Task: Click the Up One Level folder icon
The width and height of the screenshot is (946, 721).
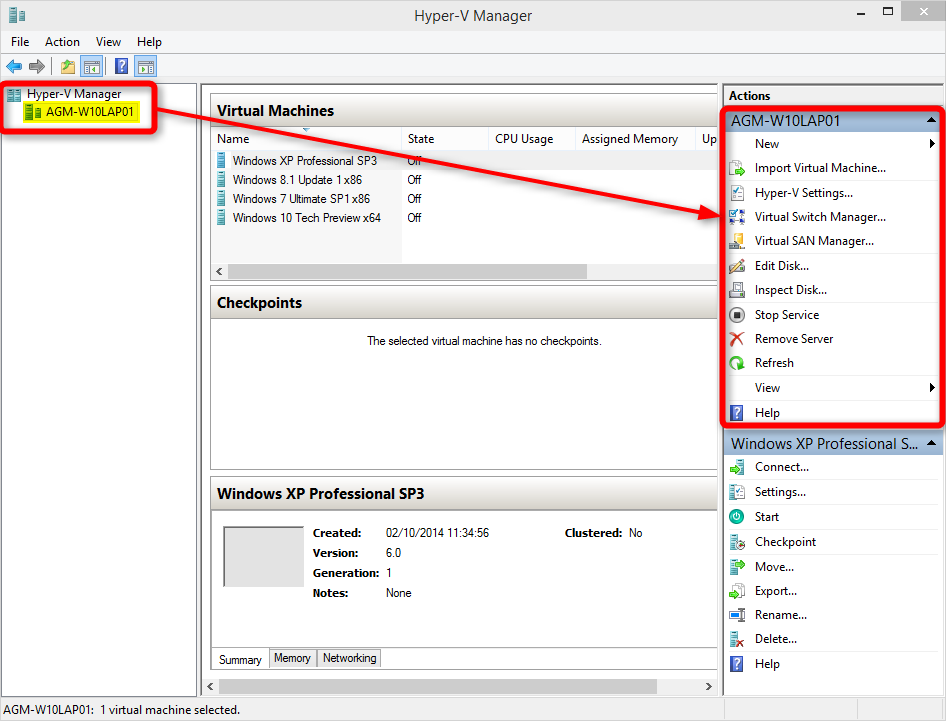Action: [68, 66]
